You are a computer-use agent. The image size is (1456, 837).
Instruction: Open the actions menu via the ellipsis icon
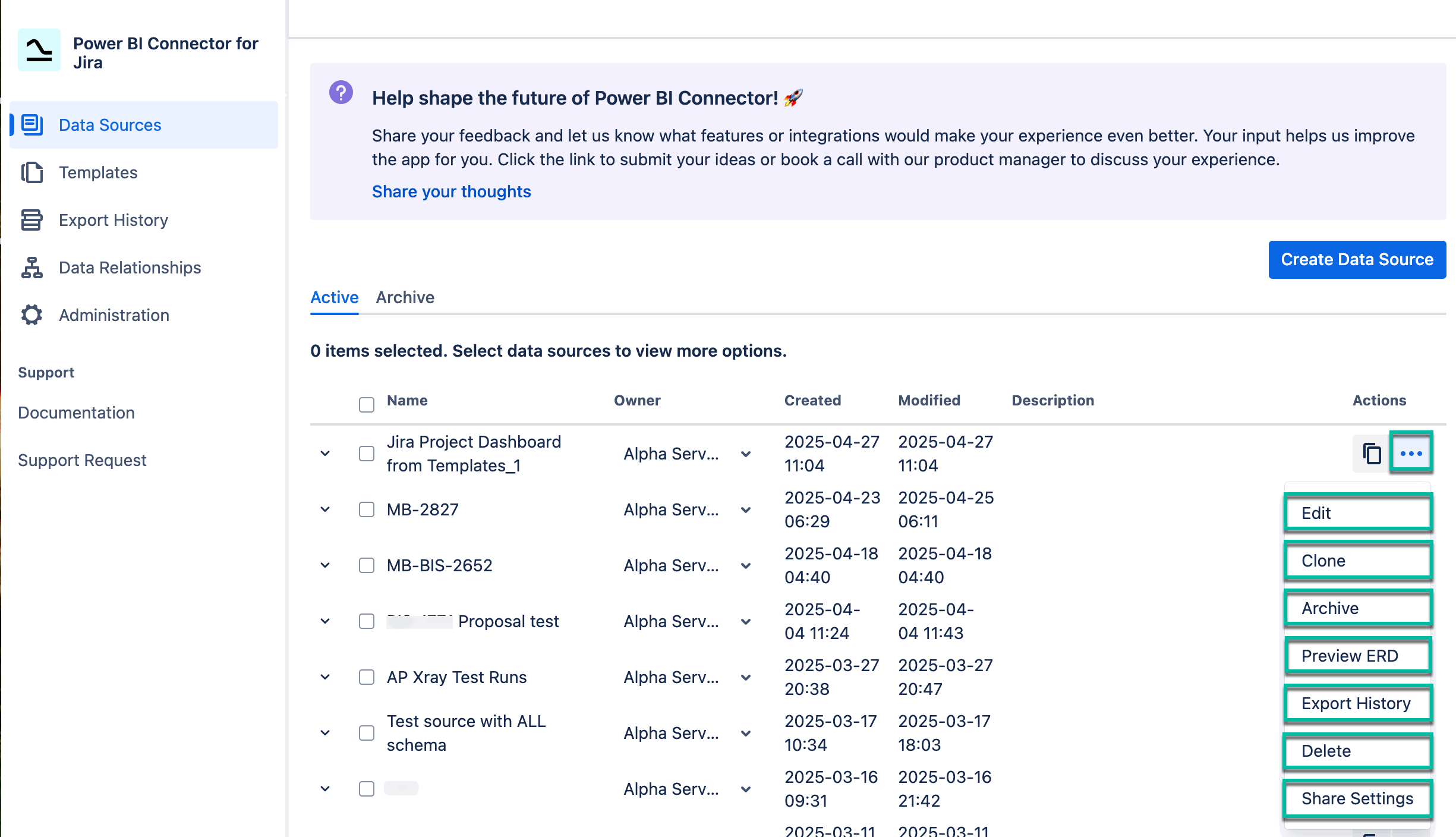pyautogui.click(x=1411, y=453)
